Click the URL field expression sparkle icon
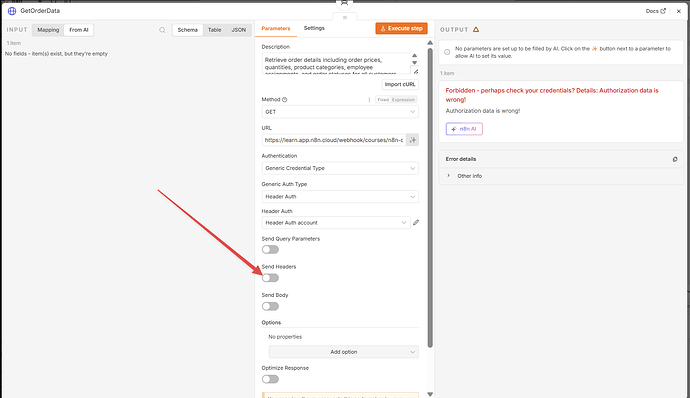Screen dimensions: 690x398 click(x=412, y=140)
